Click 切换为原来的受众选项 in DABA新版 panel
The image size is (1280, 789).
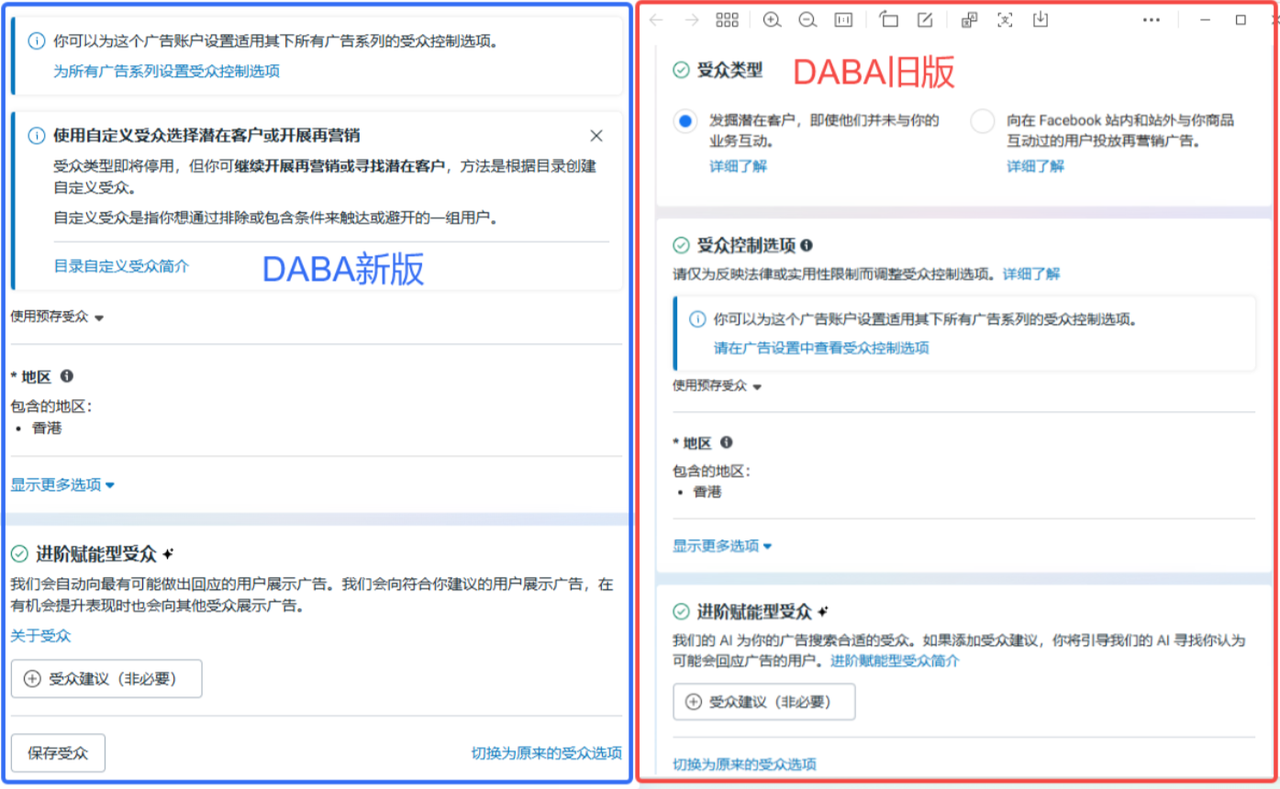pyautogui.click(x=547, y=753)
